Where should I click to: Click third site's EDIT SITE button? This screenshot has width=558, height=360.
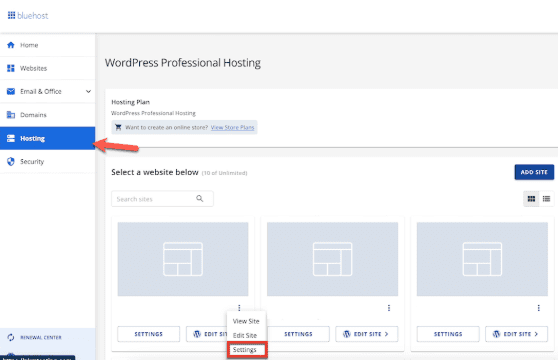517,334
